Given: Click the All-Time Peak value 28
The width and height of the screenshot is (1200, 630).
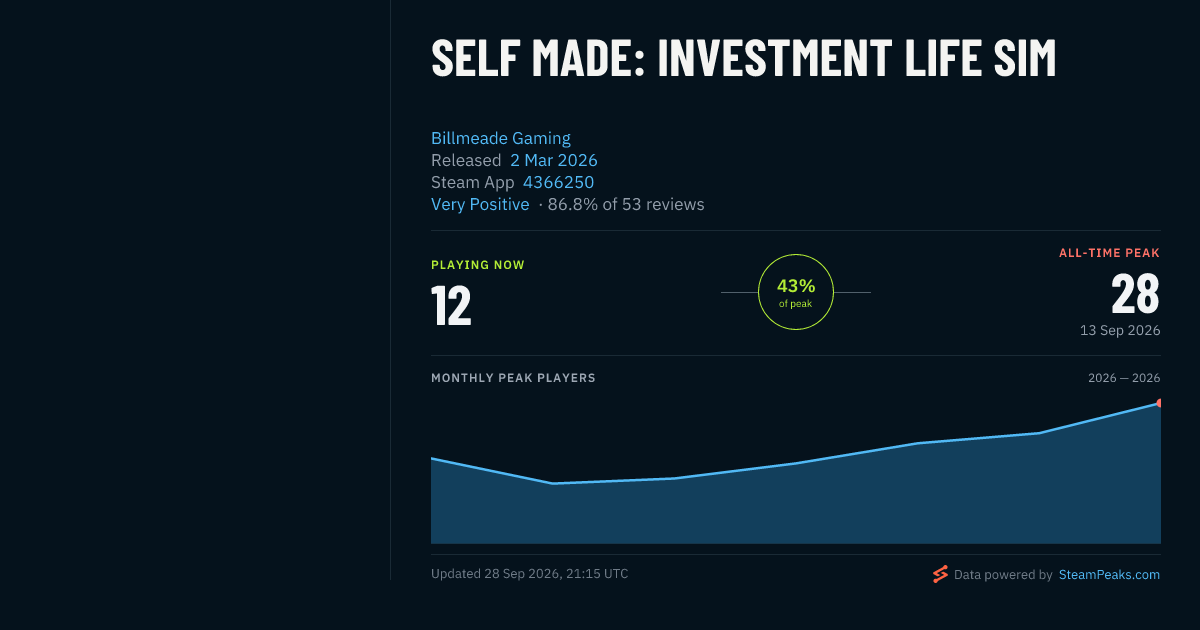Looking at the screenshot, I should coord(1135,294).
